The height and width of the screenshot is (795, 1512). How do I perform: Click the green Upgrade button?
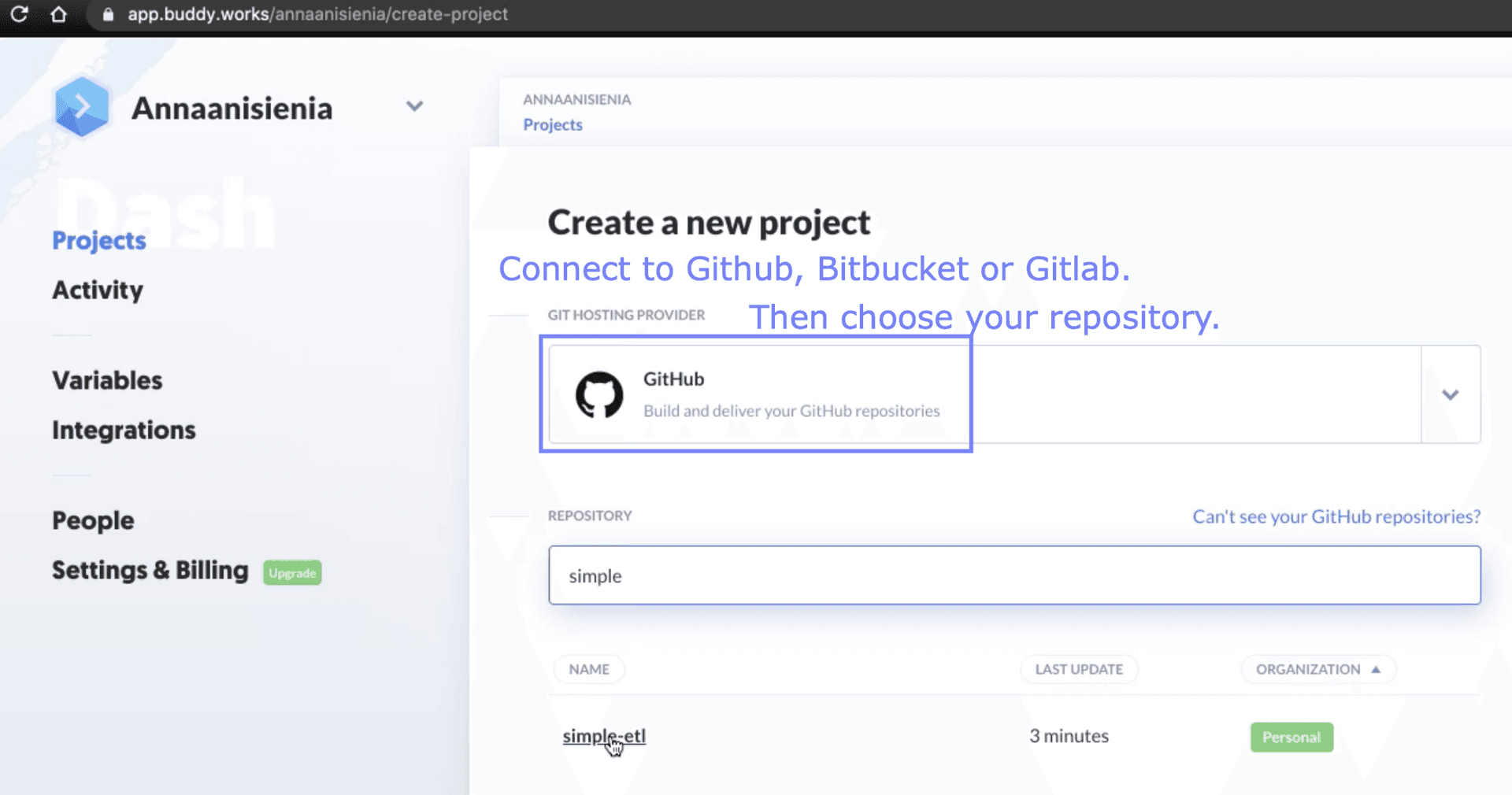[291, 572]
